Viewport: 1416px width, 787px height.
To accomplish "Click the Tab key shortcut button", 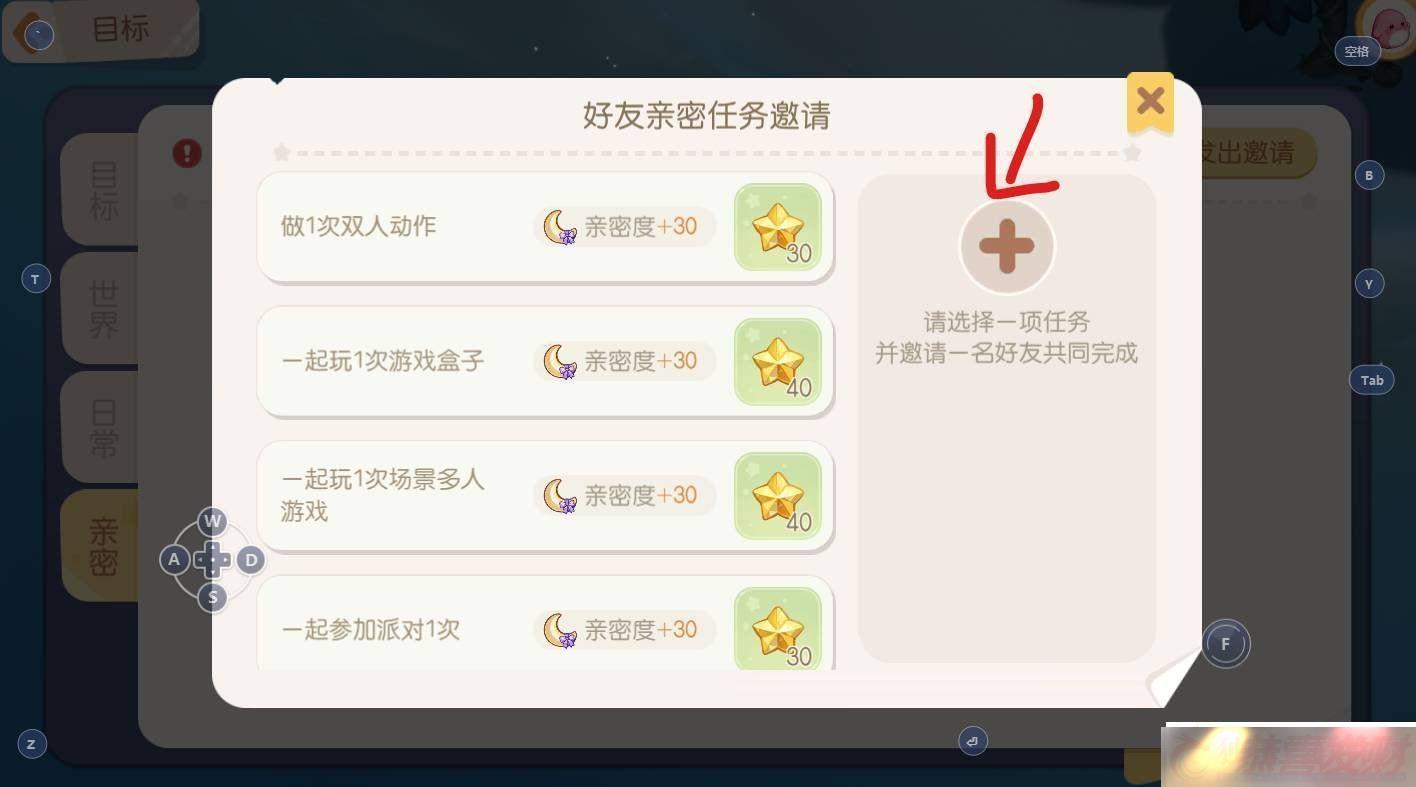I will [1372, 380].
